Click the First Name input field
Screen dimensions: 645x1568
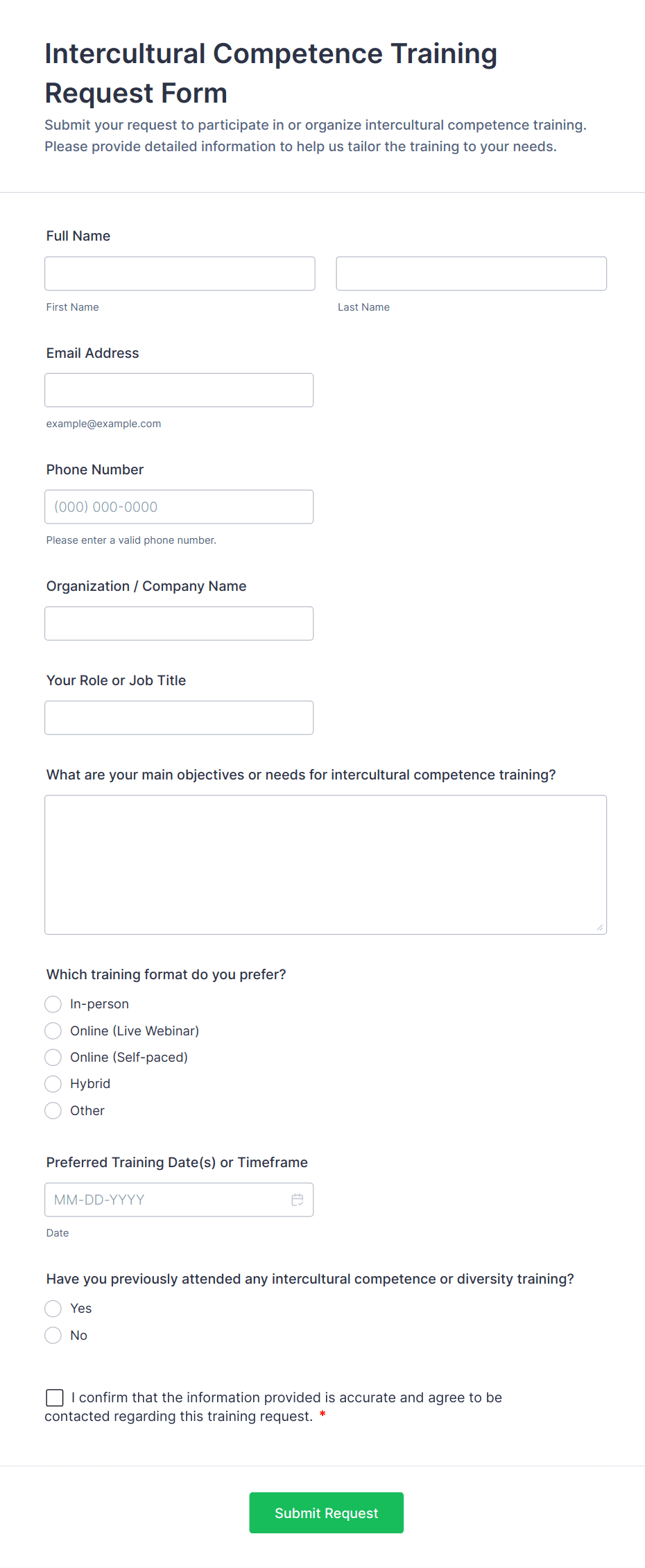(179, 273)
